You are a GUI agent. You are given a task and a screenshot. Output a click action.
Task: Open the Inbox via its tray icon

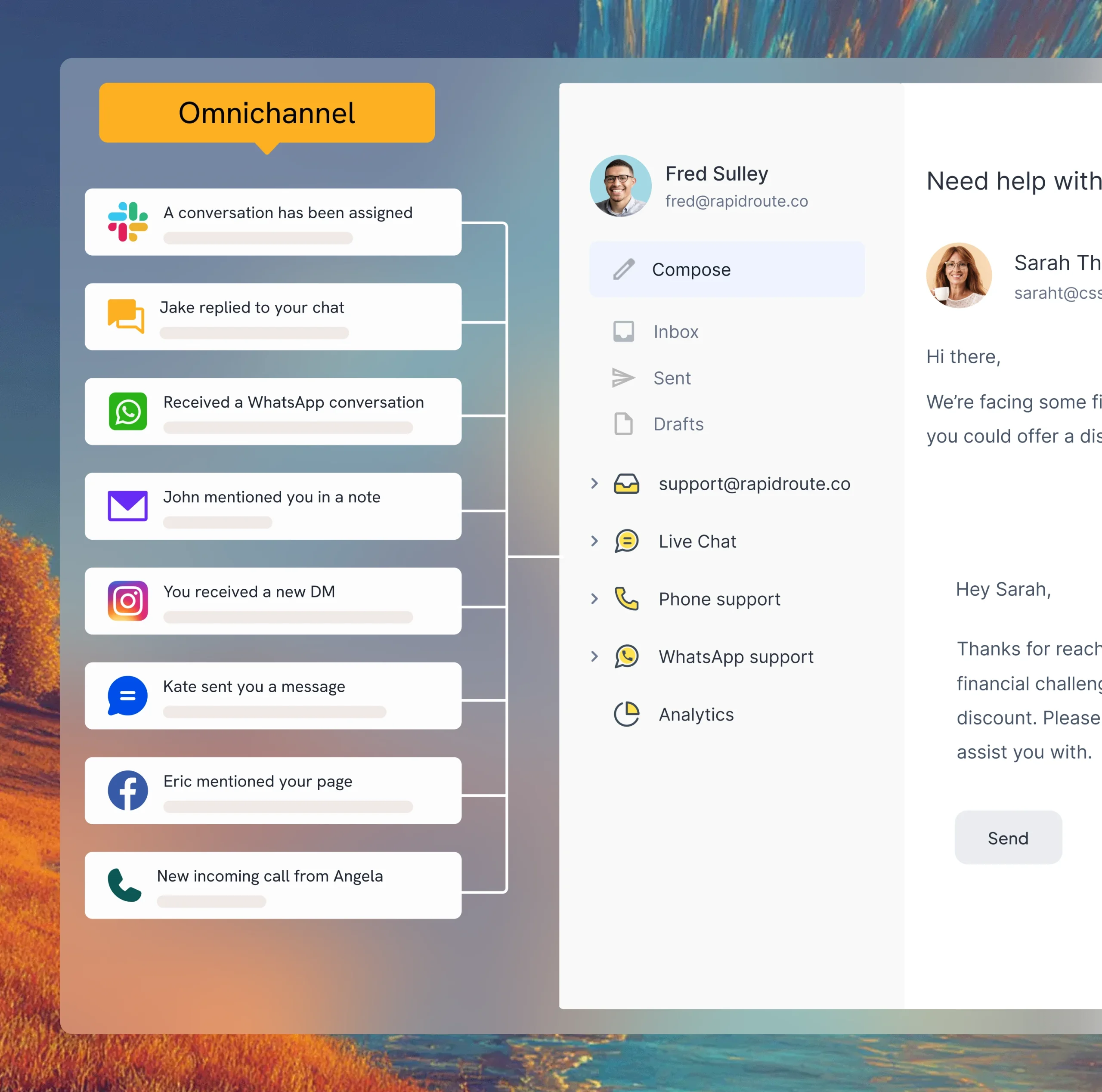point(624,331)
